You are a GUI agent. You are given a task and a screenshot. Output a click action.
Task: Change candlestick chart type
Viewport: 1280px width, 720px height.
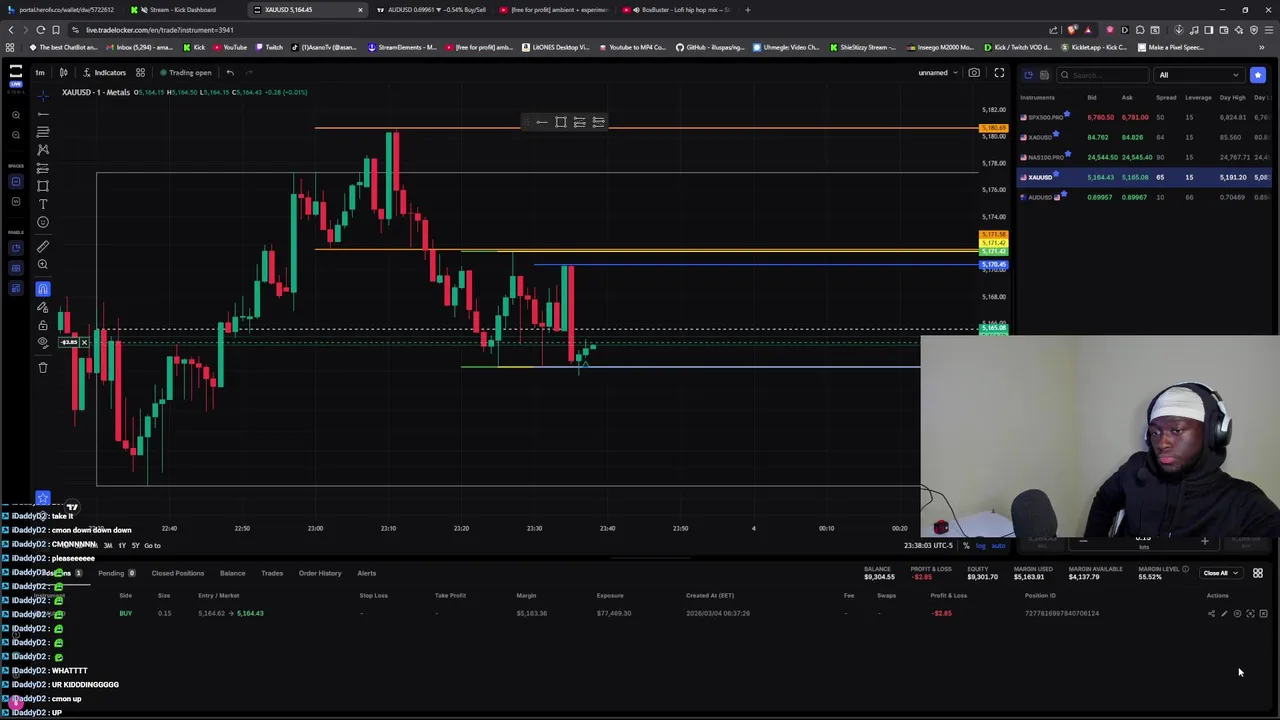pyautogui.click(x=63, y=72)
